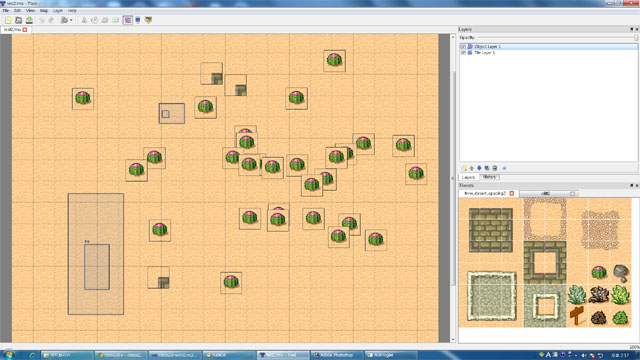
Task: Switch to the Layers panel tab
Action: click(x=468, y=177)
